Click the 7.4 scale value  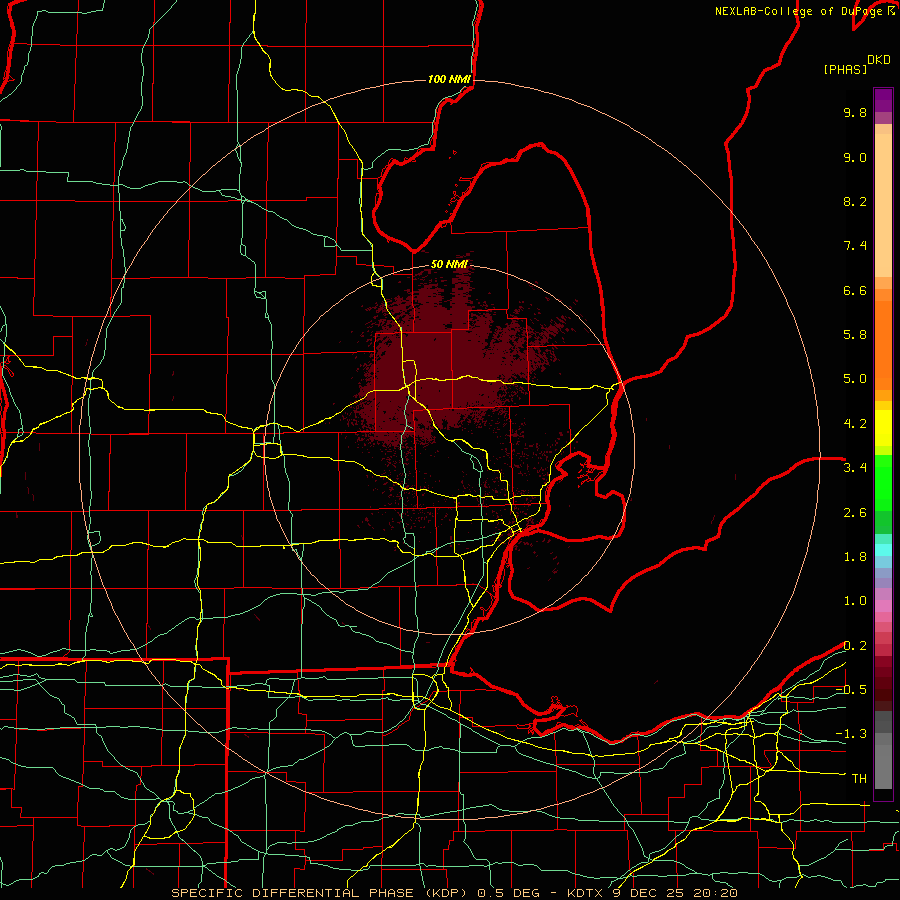[855, 246]
